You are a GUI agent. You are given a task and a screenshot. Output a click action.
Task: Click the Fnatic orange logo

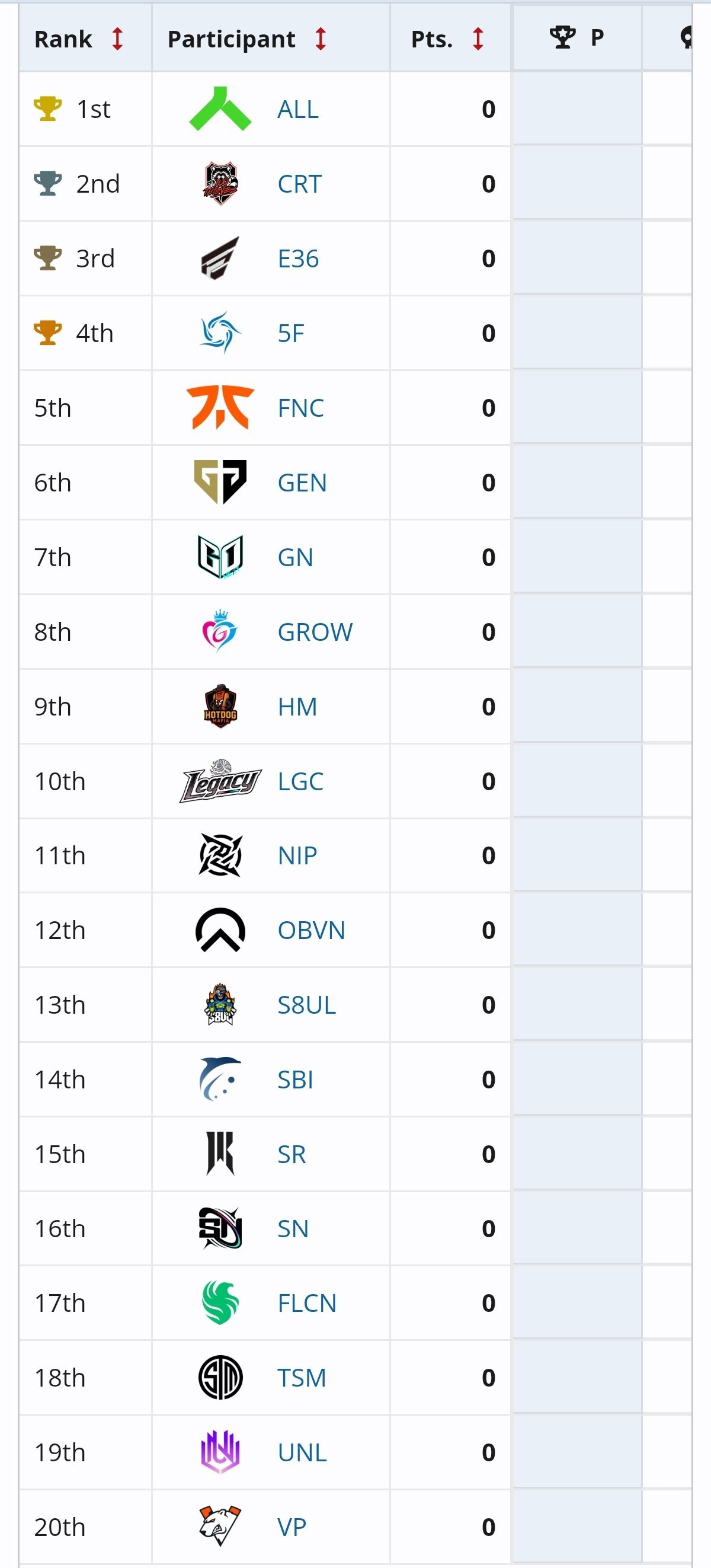[220, 408]
